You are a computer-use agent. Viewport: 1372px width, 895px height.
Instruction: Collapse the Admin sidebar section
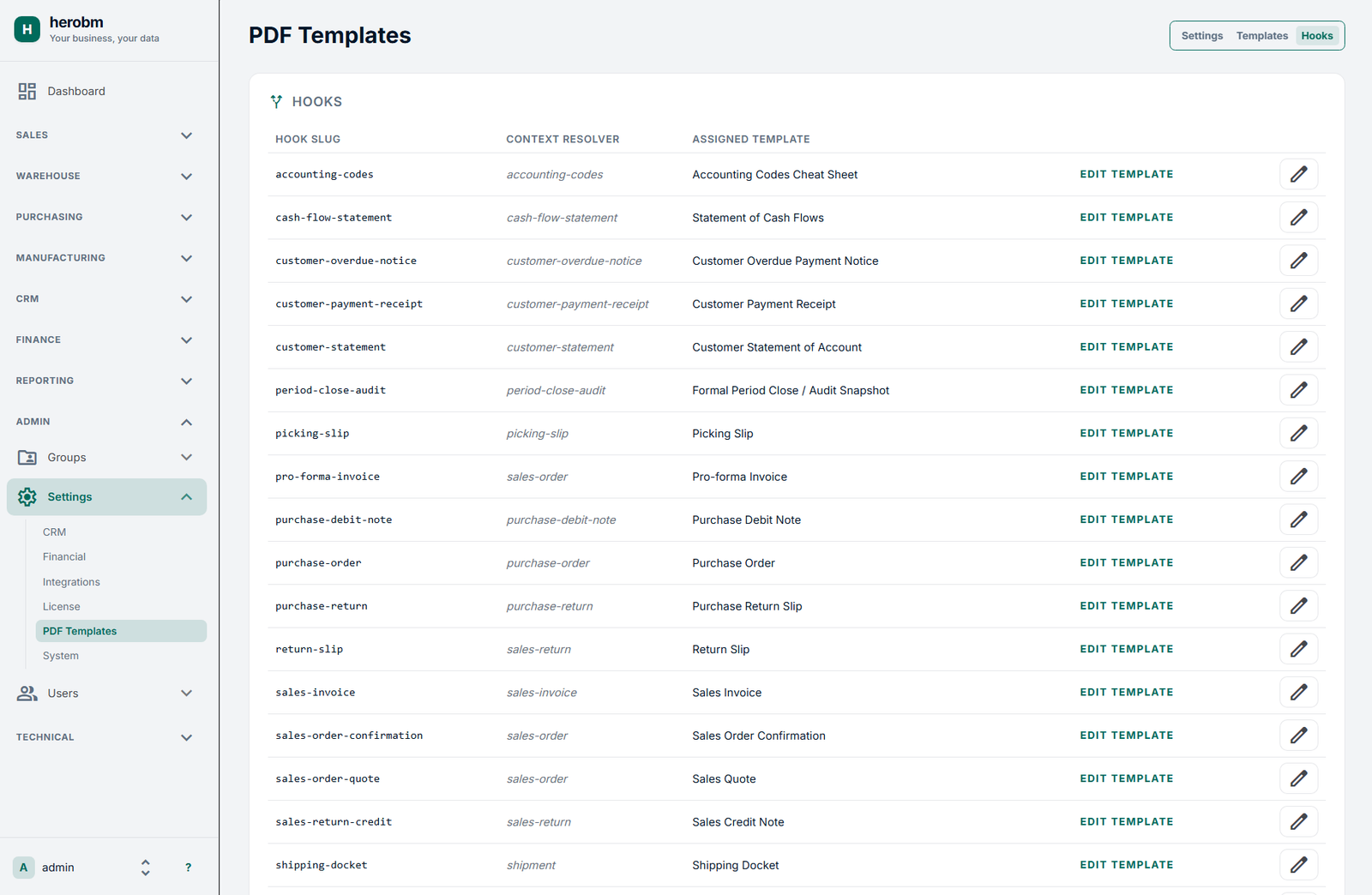pyautogui.click(x=186, y=422)
